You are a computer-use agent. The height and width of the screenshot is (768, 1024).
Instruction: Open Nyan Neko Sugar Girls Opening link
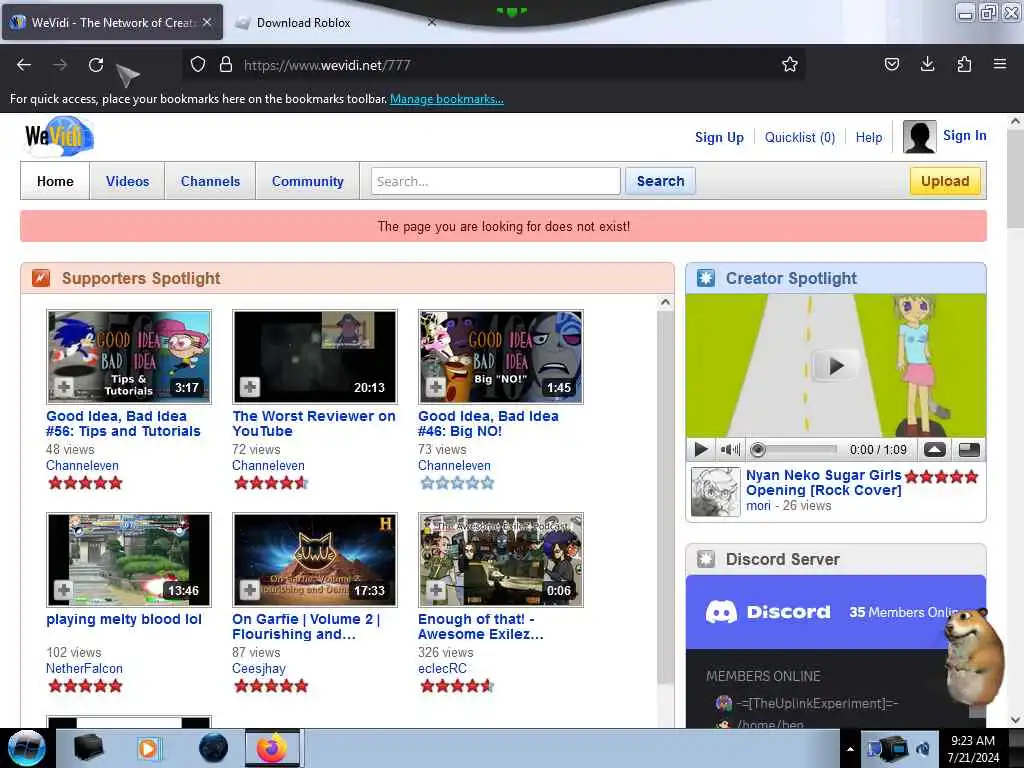point(824,483)
